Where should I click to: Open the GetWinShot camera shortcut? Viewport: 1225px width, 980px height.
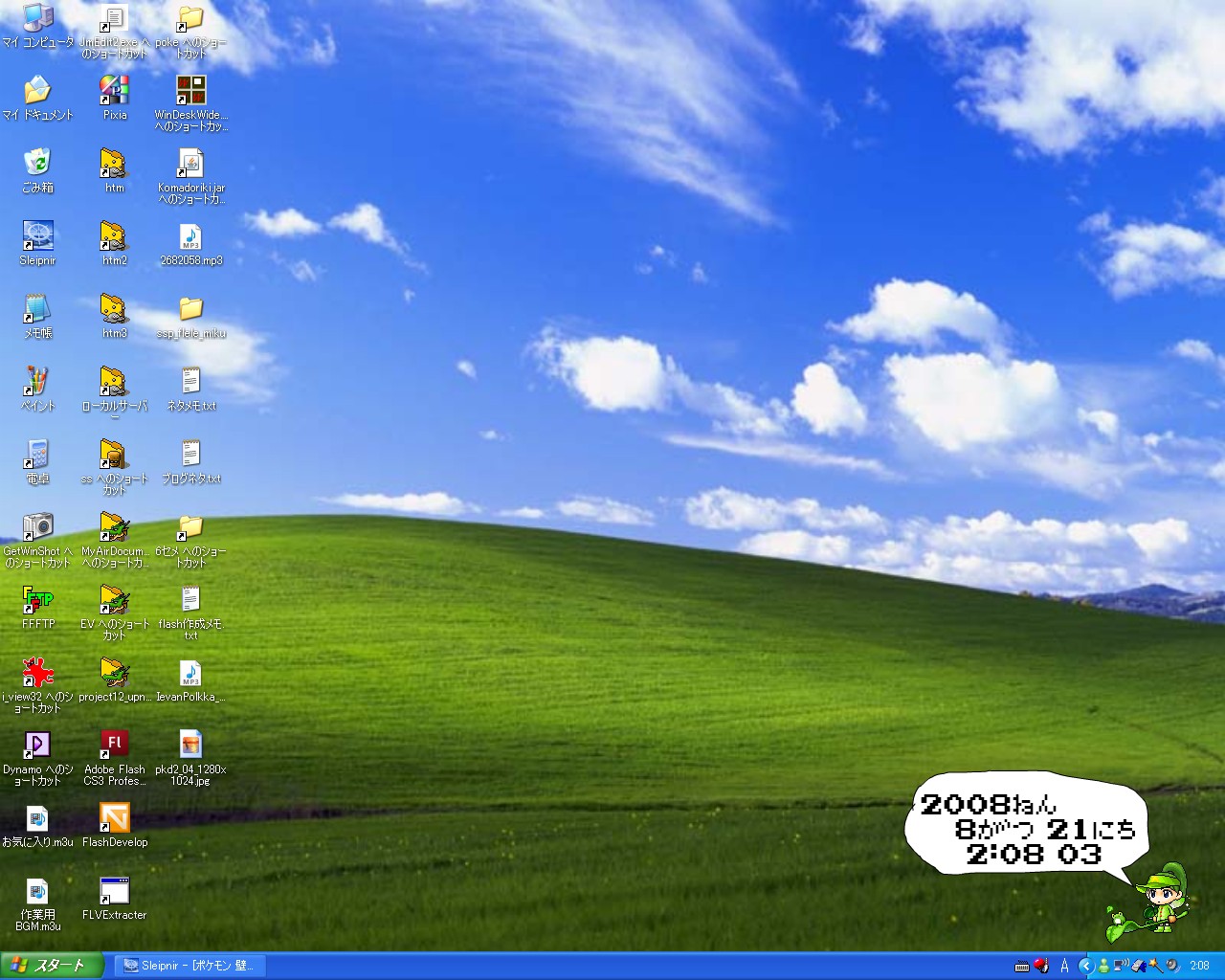(37, 528)
